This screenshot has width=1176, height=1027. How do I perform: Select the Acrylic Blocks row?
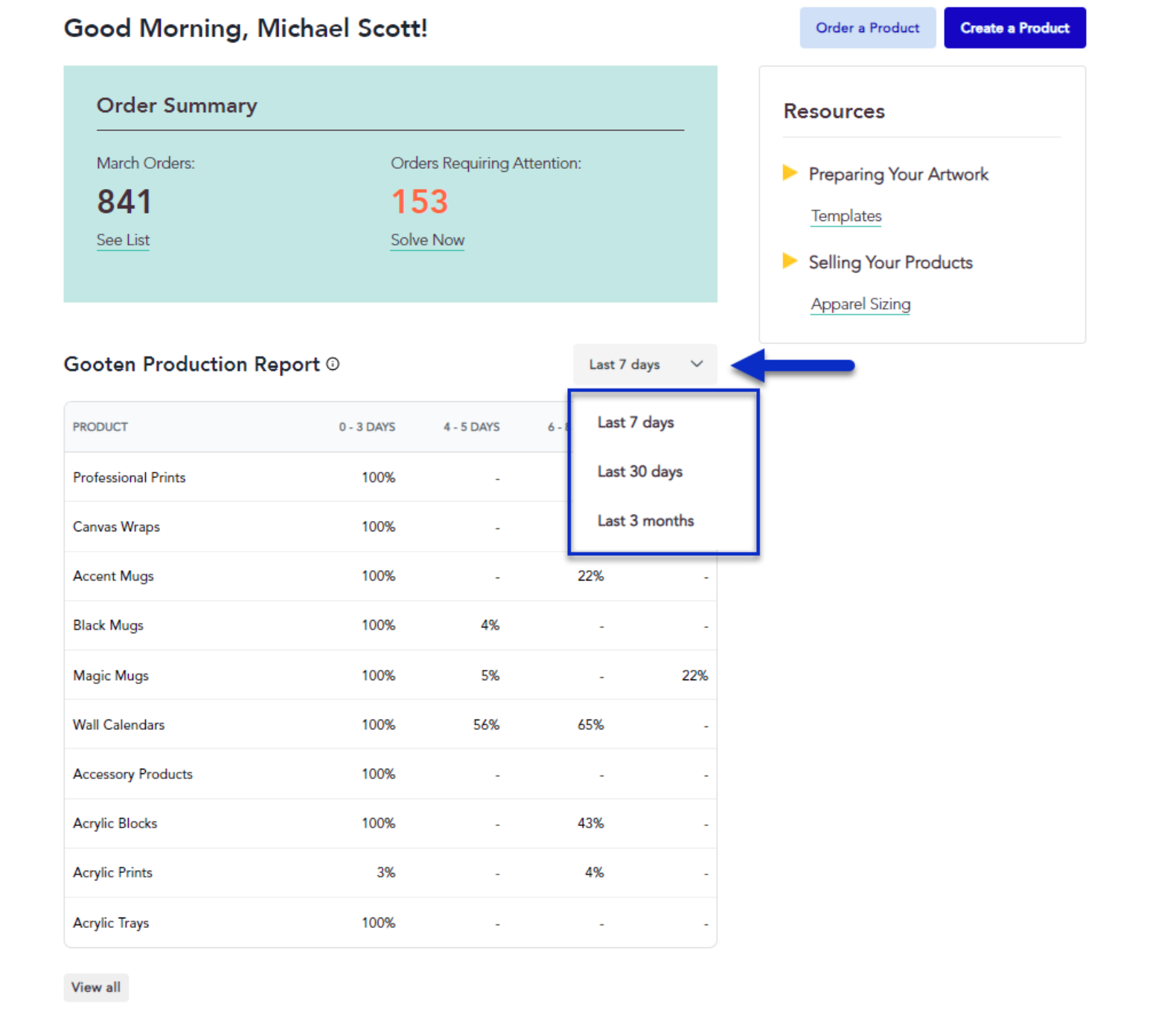[390, 823]
